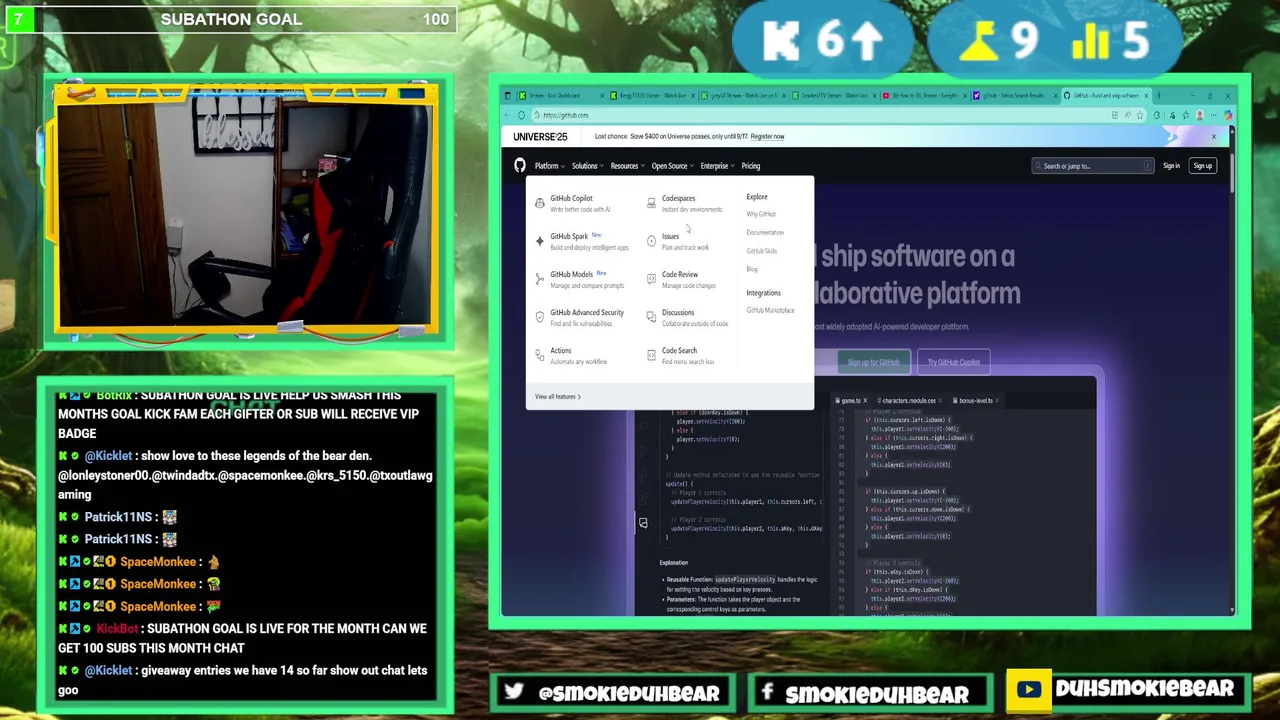Click the GitHub Spark sparkle icon
Screen dimensions: 1280x720
click(540, 241)
